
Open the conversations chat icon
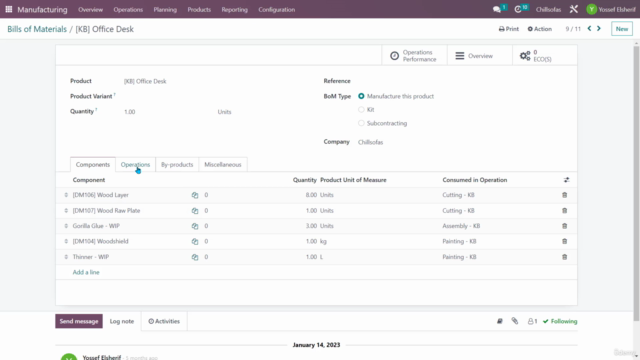click(497, 9)
